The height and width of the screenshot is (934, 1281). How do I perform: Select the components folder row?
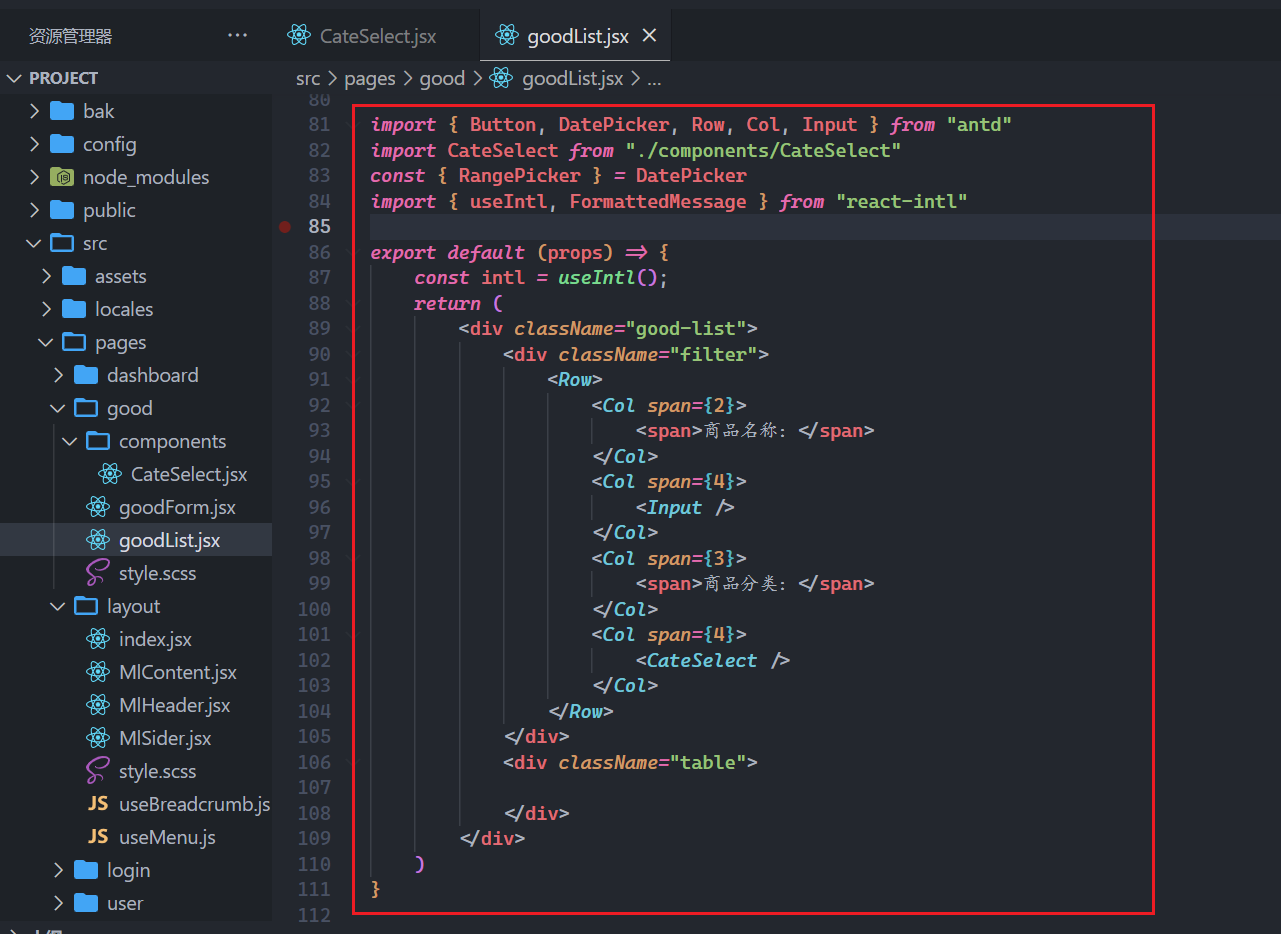pyautogui.click(x=136, y=441)
